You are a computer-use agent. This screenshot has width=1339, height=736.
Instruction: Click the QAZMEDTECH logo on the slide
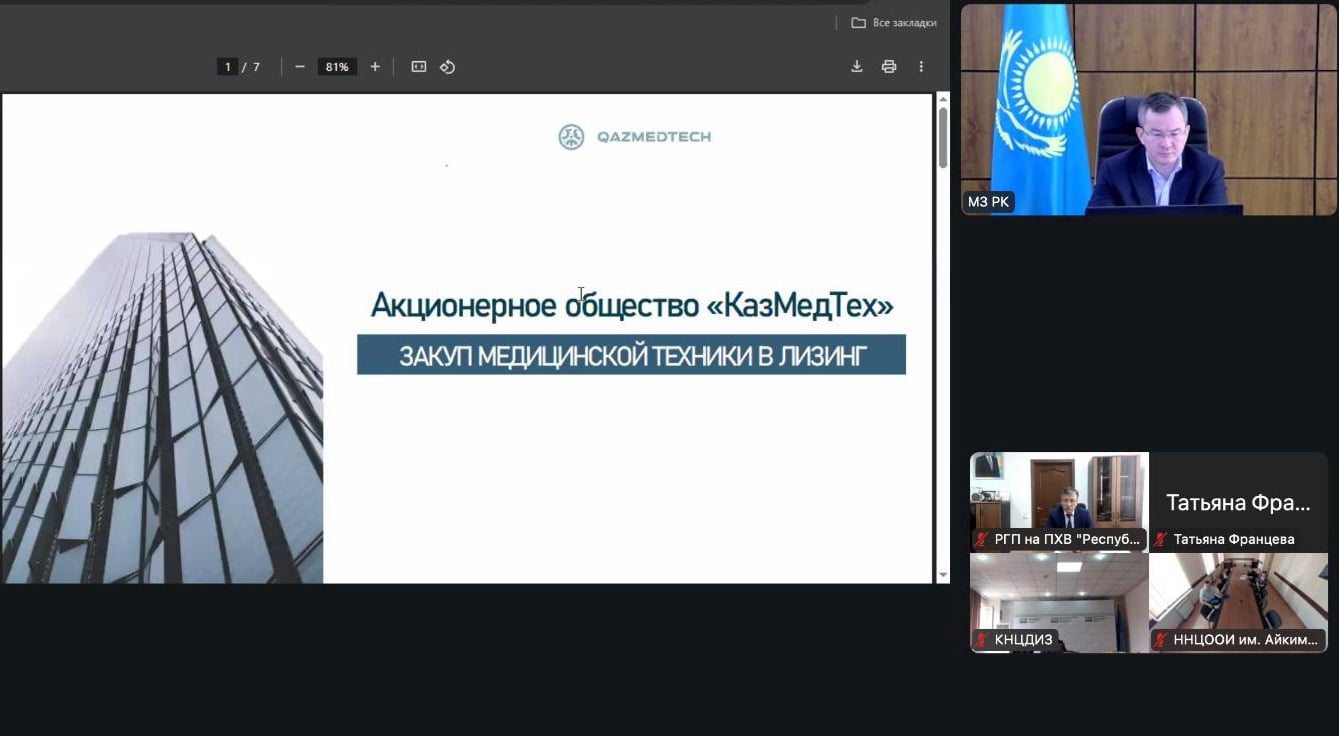point(634,137)
